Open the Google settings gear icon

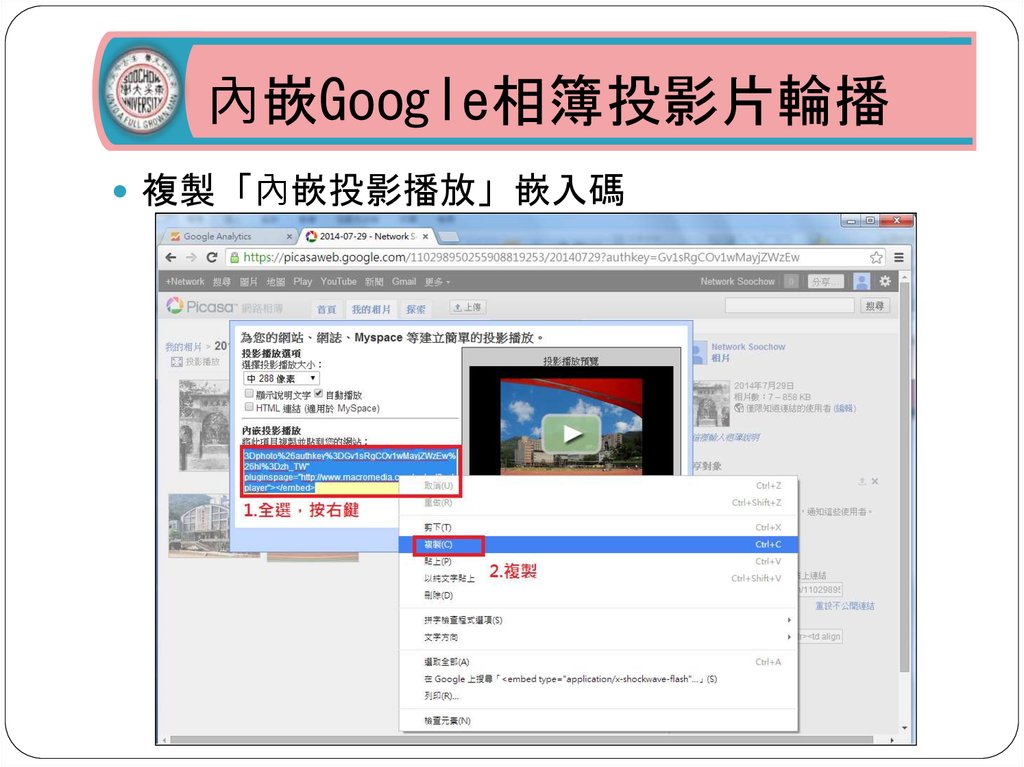point(885,281)
